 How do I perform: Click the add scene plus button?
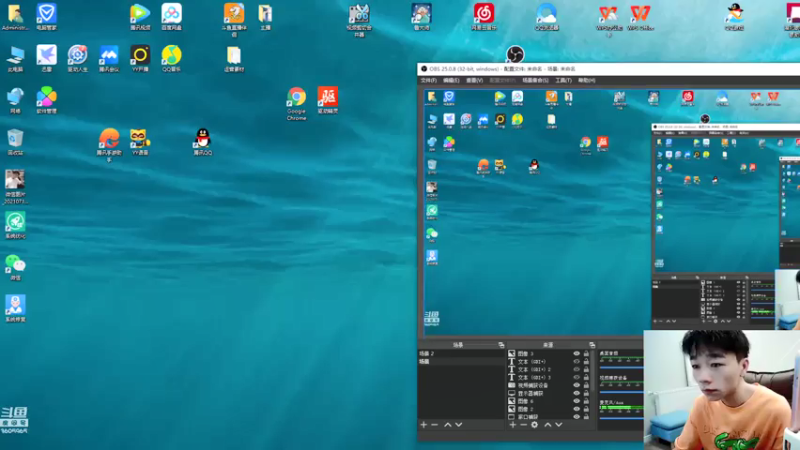click(423, 424)
